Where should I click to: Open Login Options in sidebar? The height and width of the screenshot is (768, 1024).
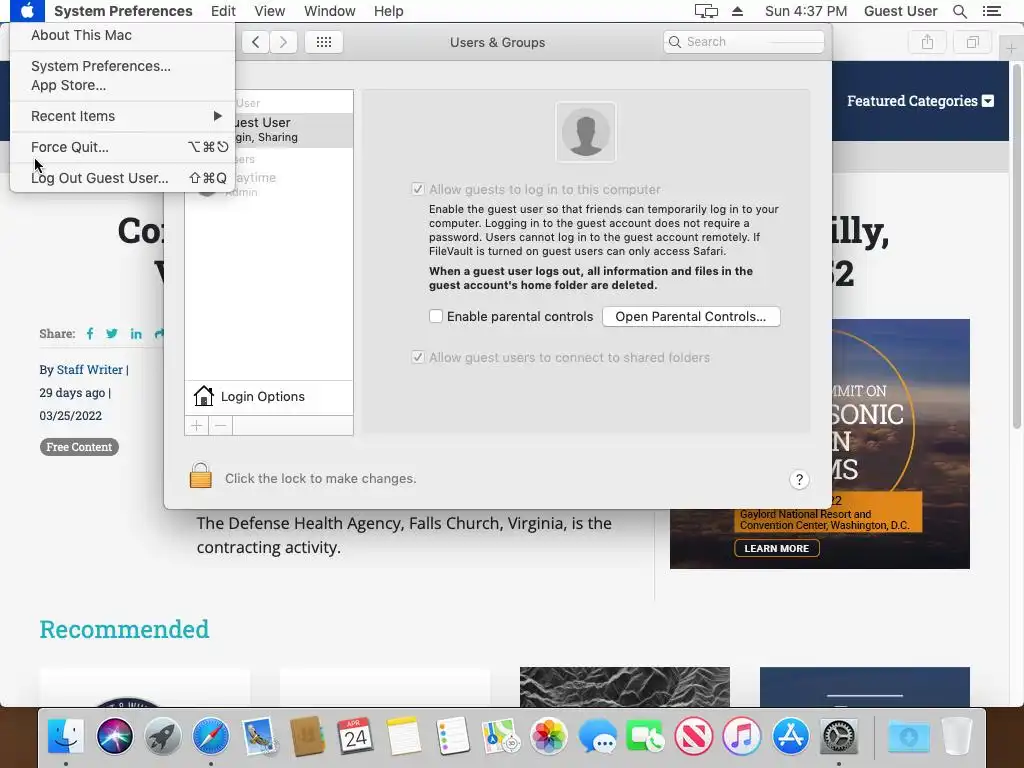pos(269,396)
